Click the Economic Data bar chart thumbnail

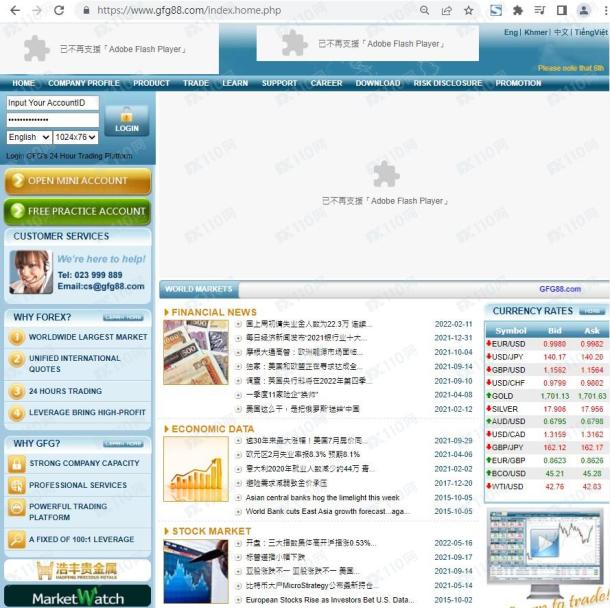pos(196,469)
